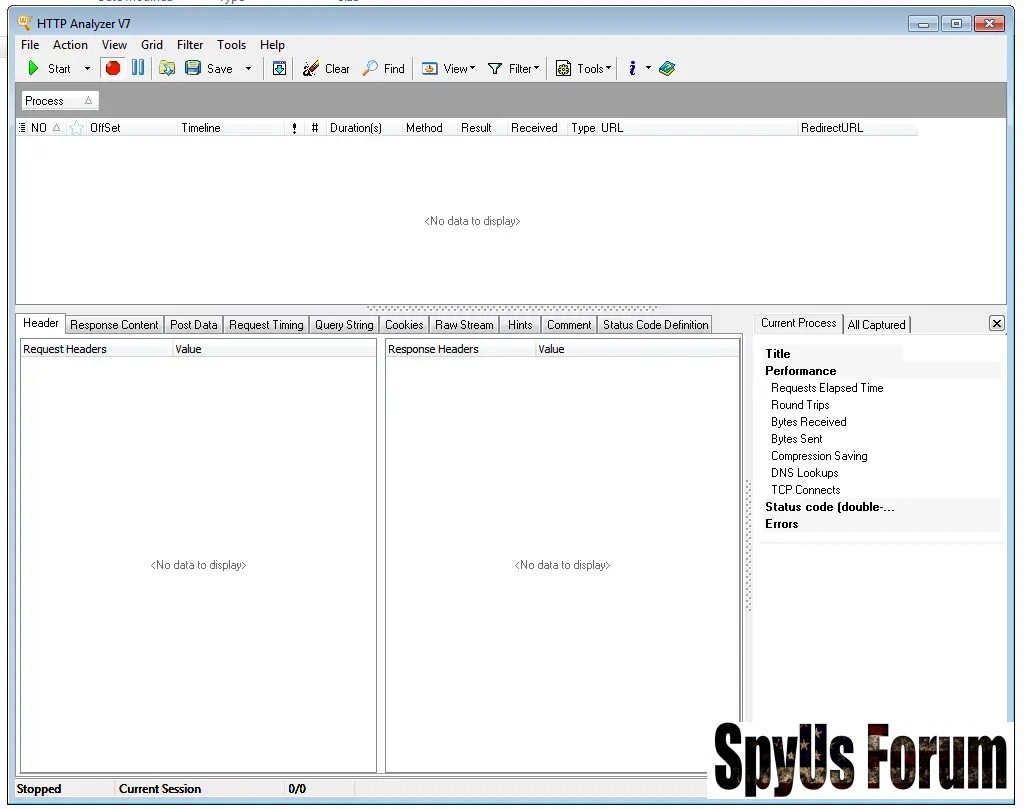Click the auto-scroll down arrow icon
This screenshot has height=809, width=1024.
[x=279, y=68]
